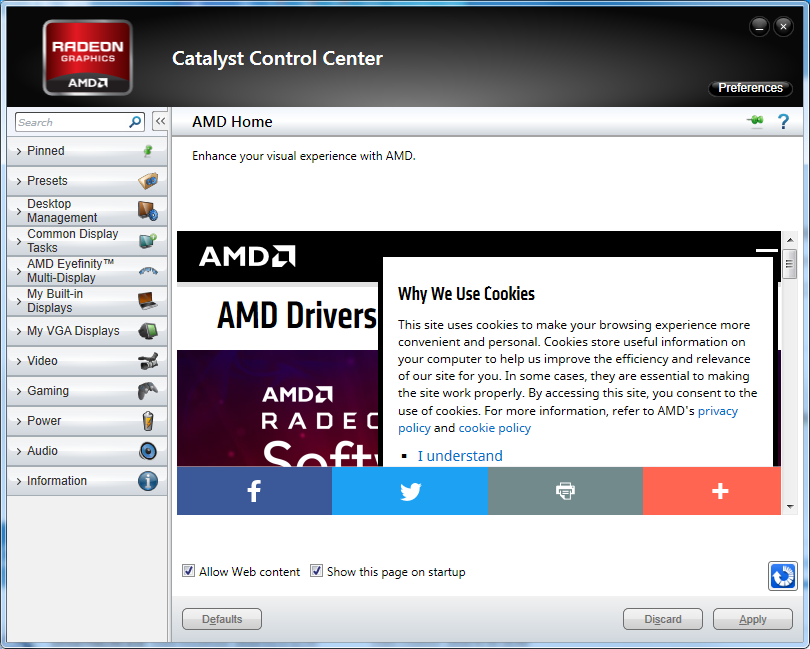Open the Audio category
The image size is (810, 649).
click(87, 451)
